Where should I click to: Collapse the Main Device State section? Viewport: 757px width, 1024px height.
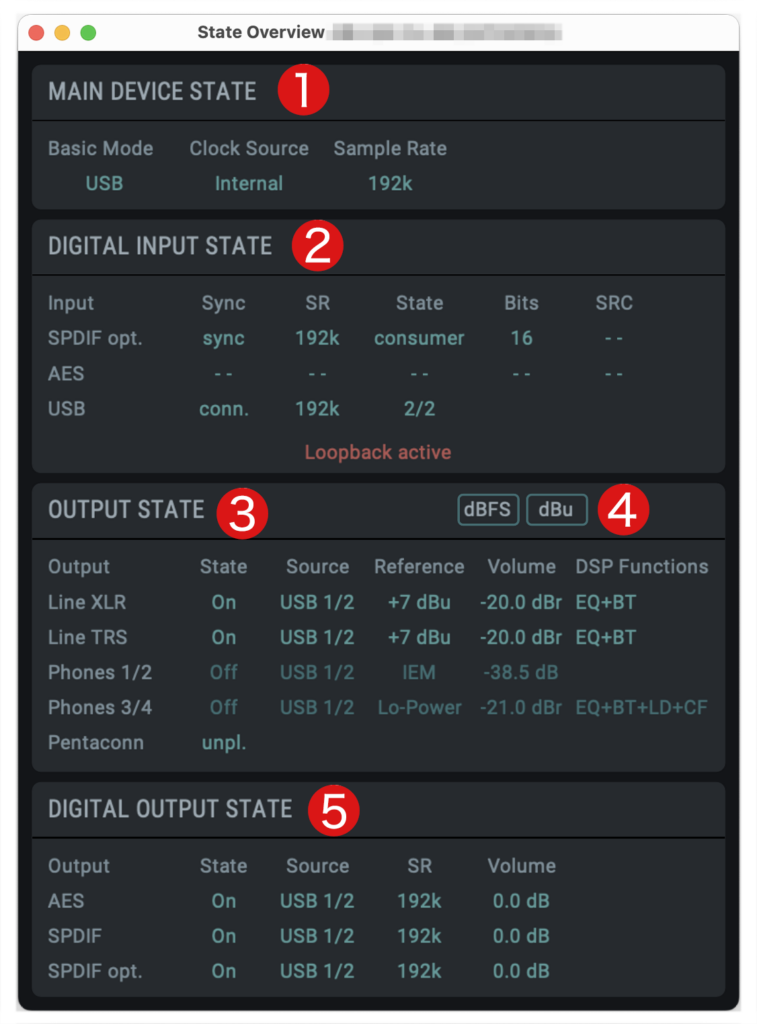151,91
